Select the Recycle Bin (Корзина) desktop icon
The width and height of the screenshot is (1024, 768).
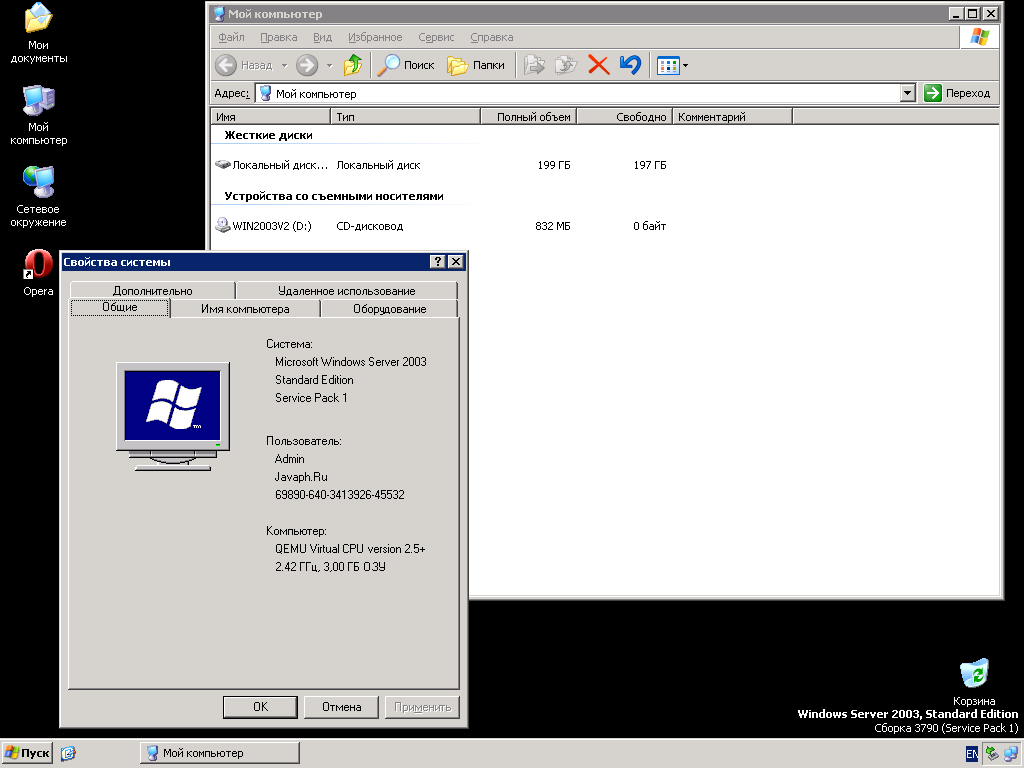click(x=973, y=673)
